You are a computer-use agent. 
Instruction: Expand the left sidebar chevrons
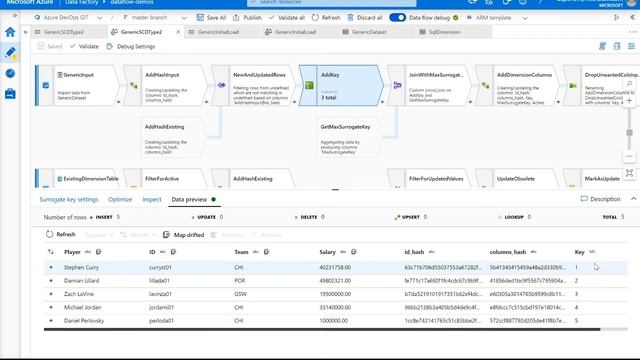15,16
